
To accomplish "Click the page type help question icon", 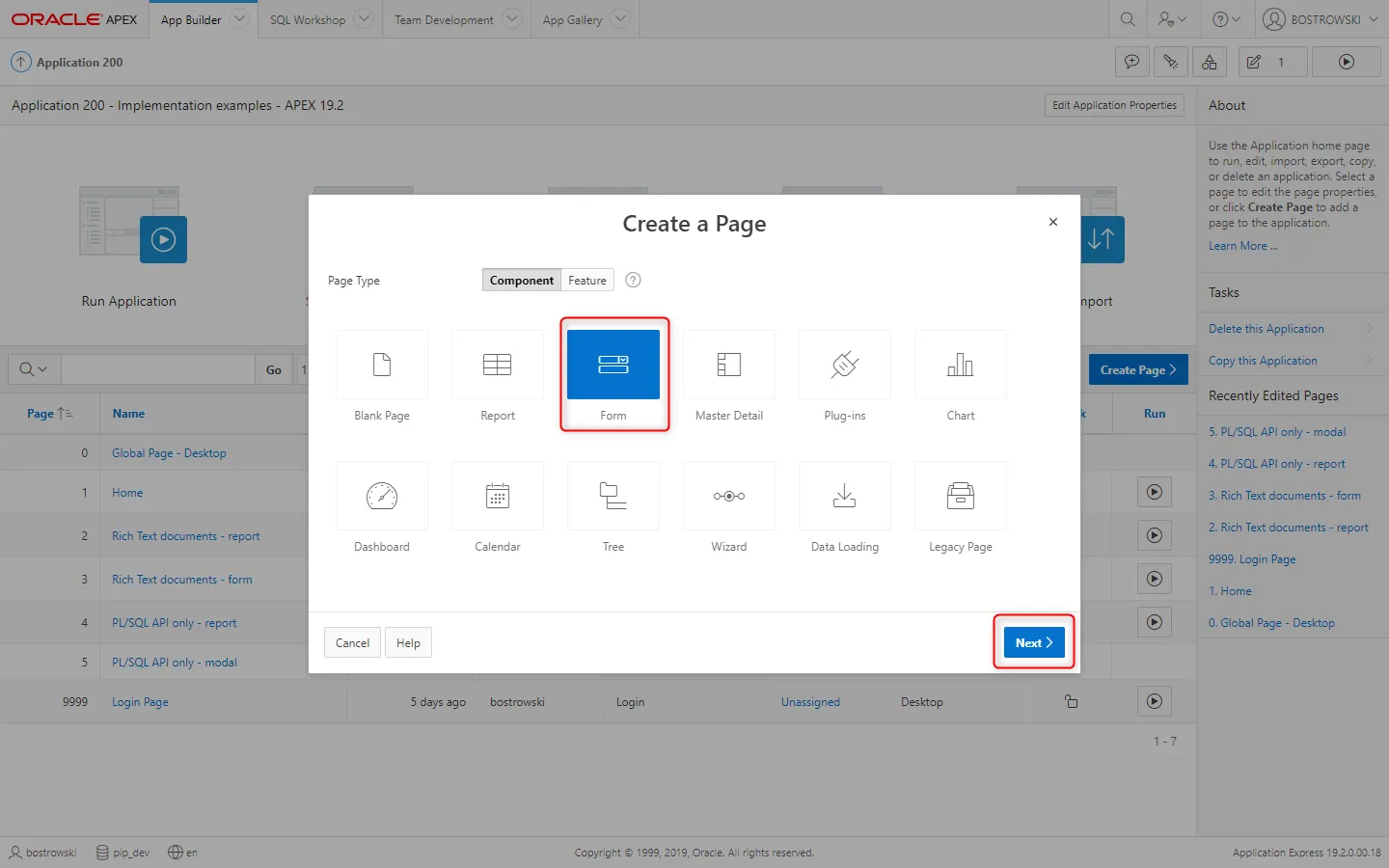I will tap(633, 281).
